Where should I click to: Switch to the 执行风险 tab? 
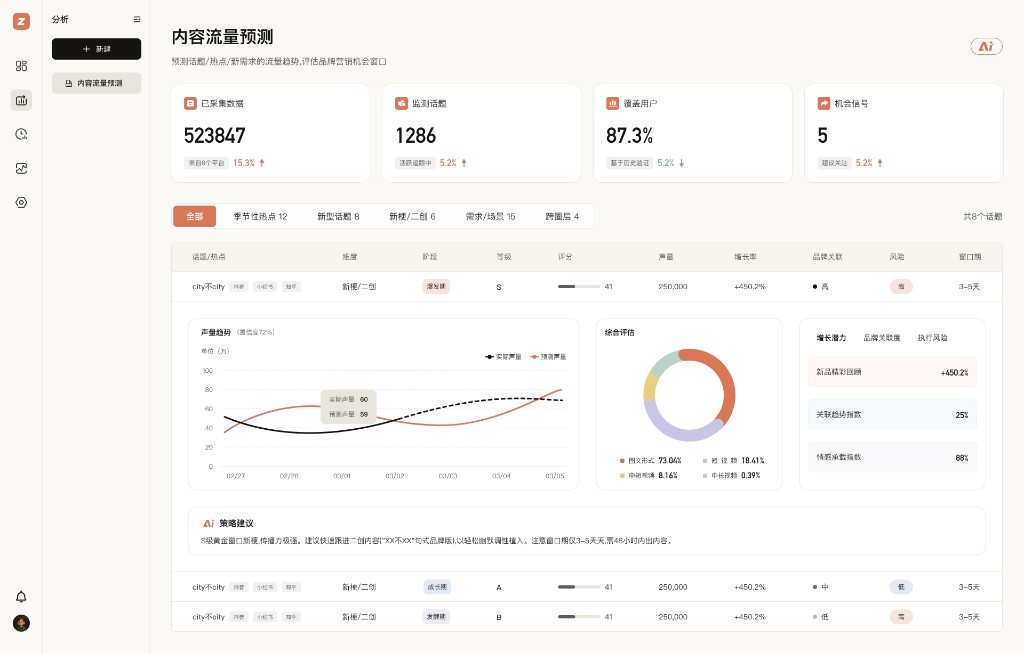(x=933, y=338)
